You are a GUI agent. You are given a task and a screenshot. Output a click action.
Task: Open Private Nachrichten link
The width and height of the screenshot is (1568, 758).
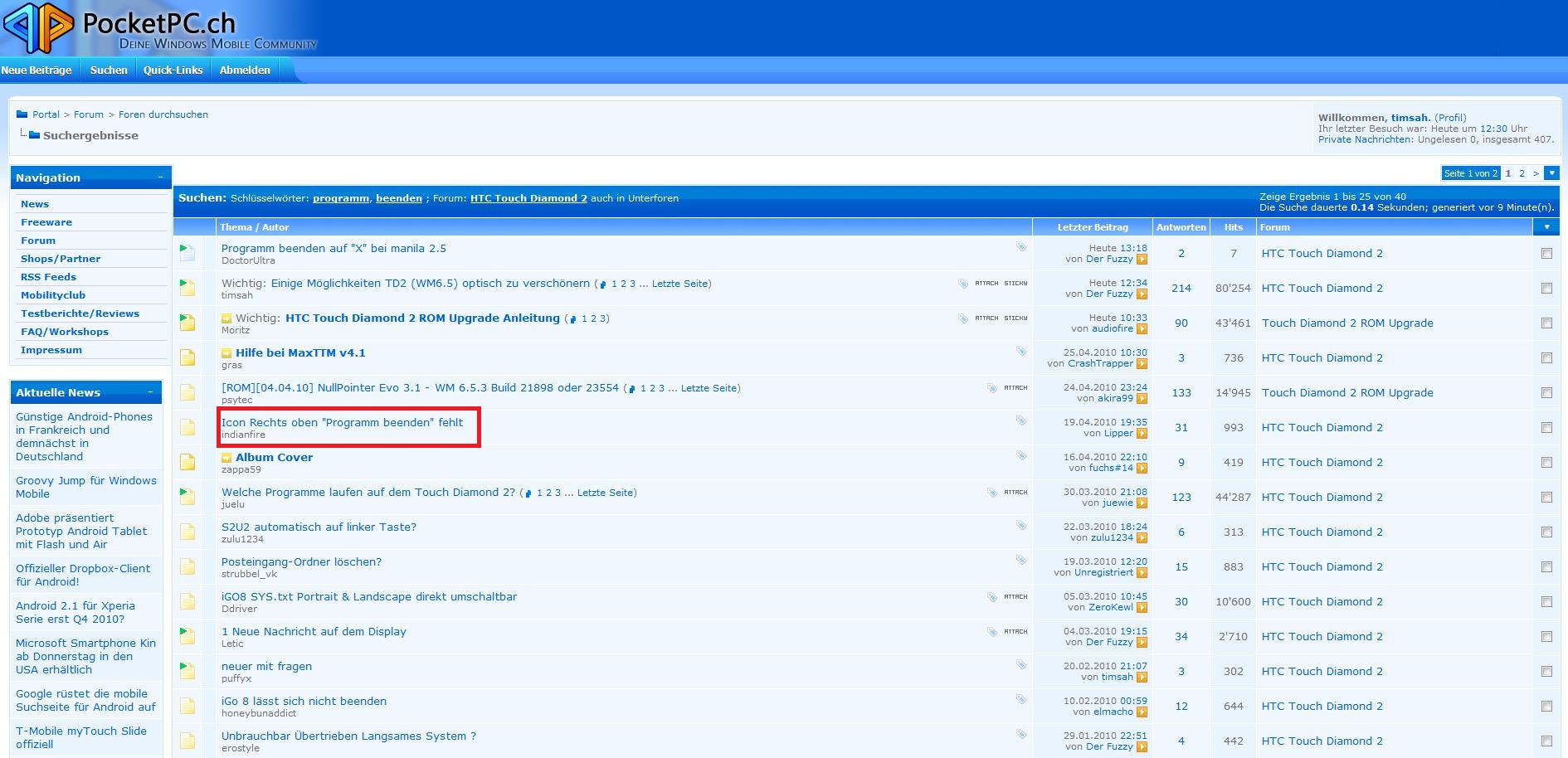tap(1365, 139)
